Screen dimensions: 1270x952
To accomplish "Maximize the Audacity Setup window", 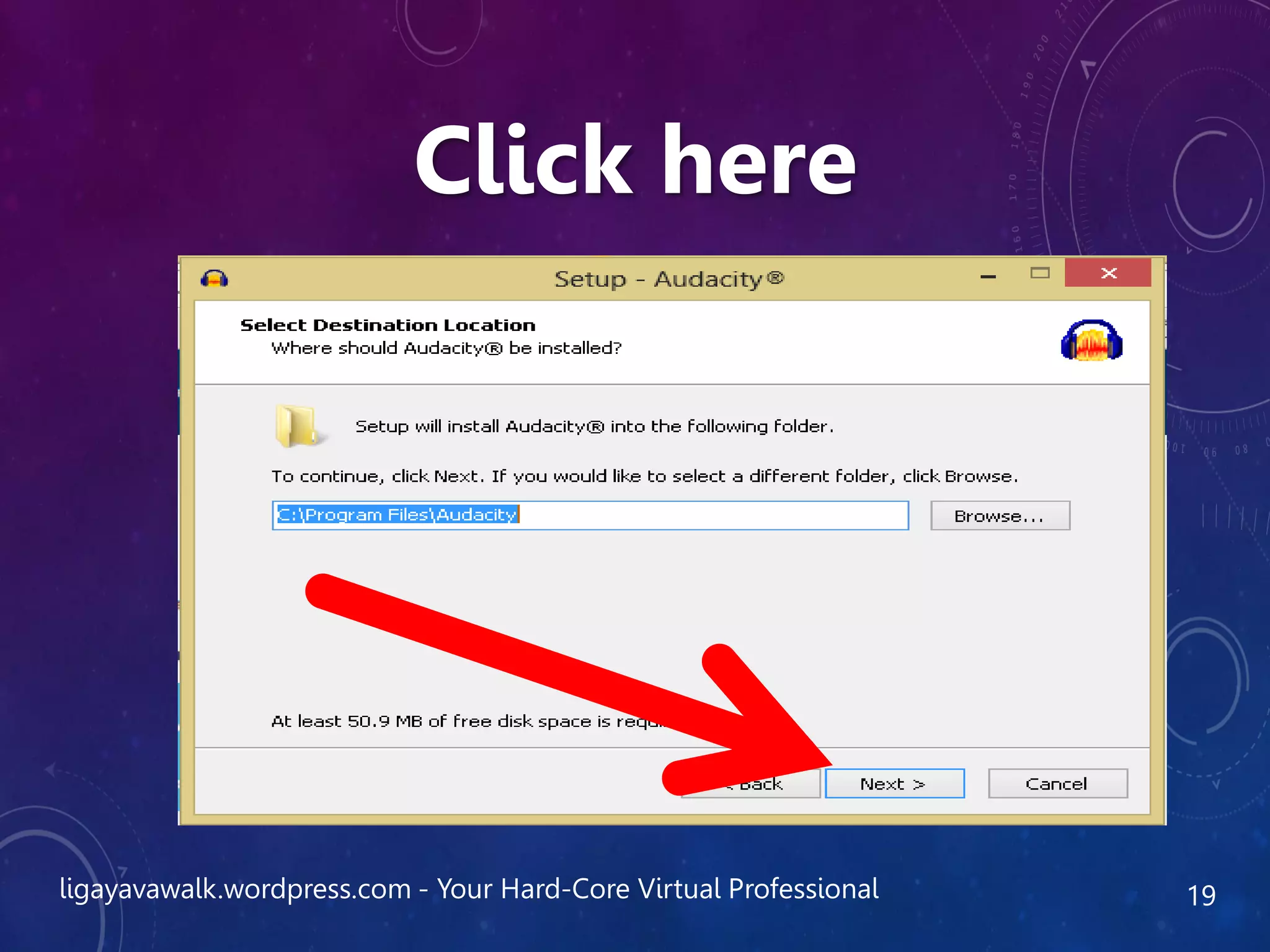I will click(1040, 273).
